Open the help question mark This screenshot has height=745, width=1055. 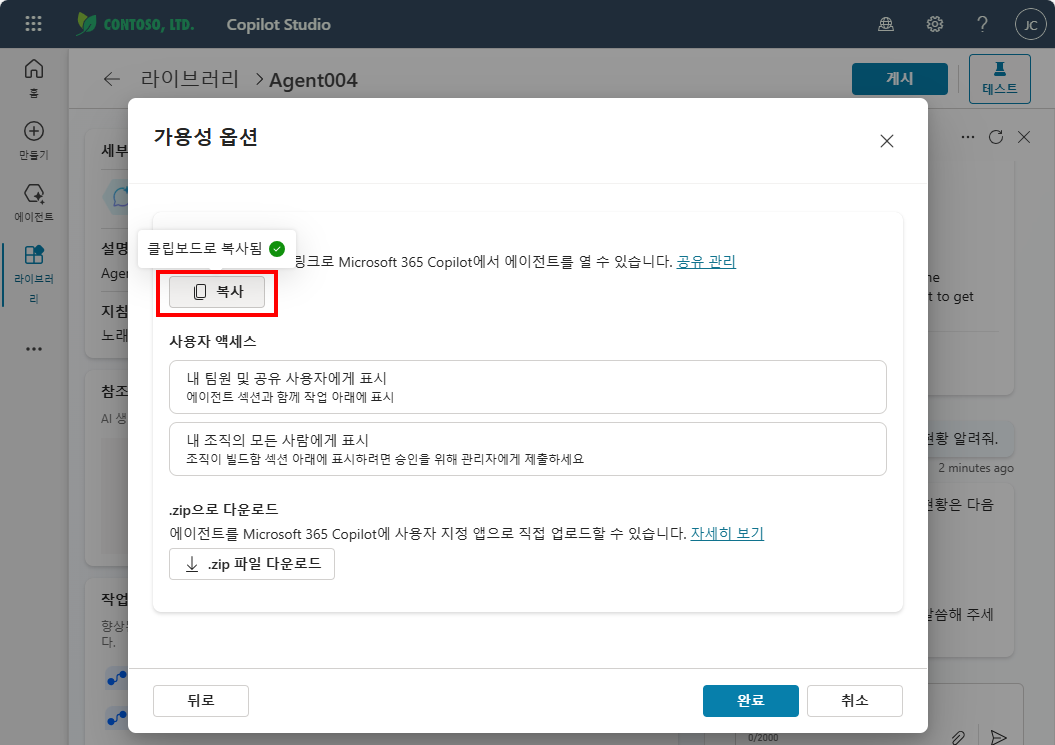click(982, 25)
